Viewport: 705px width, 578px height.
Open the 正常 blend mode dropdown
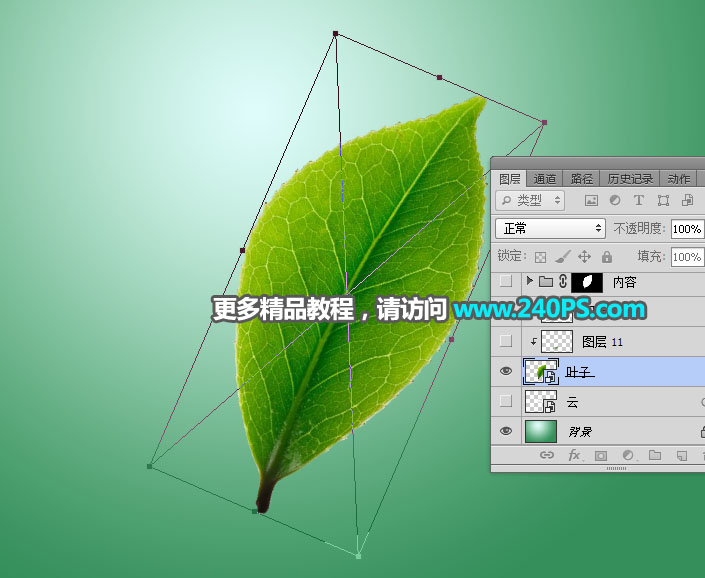(550, 228)
